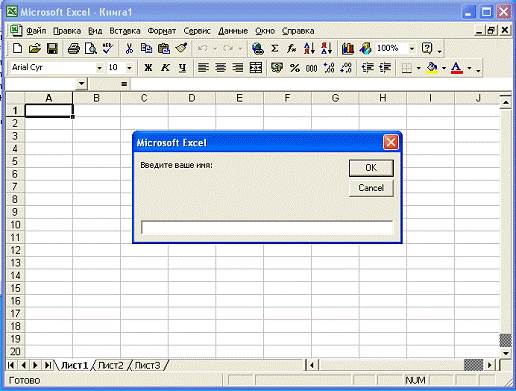Decrease indent icon
The image size is (516, 391).
[368, 68]
